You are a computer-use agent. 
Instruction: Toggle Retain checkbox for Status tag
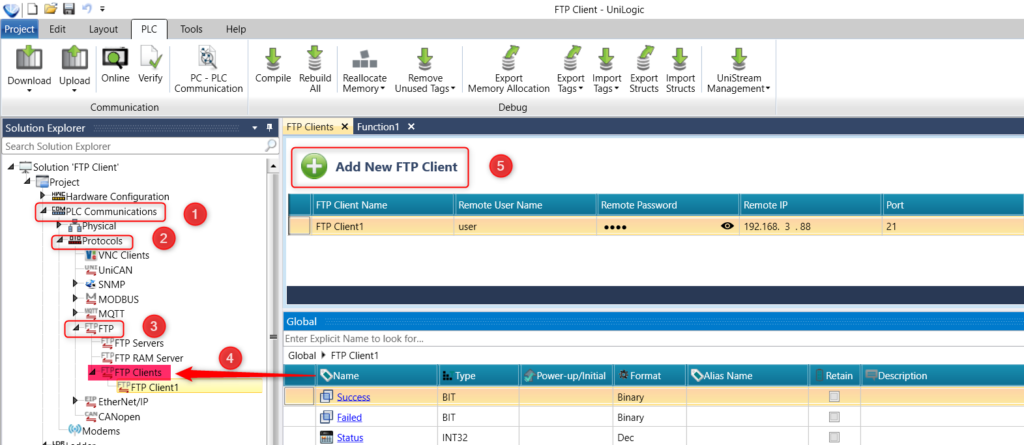[834, 437]
